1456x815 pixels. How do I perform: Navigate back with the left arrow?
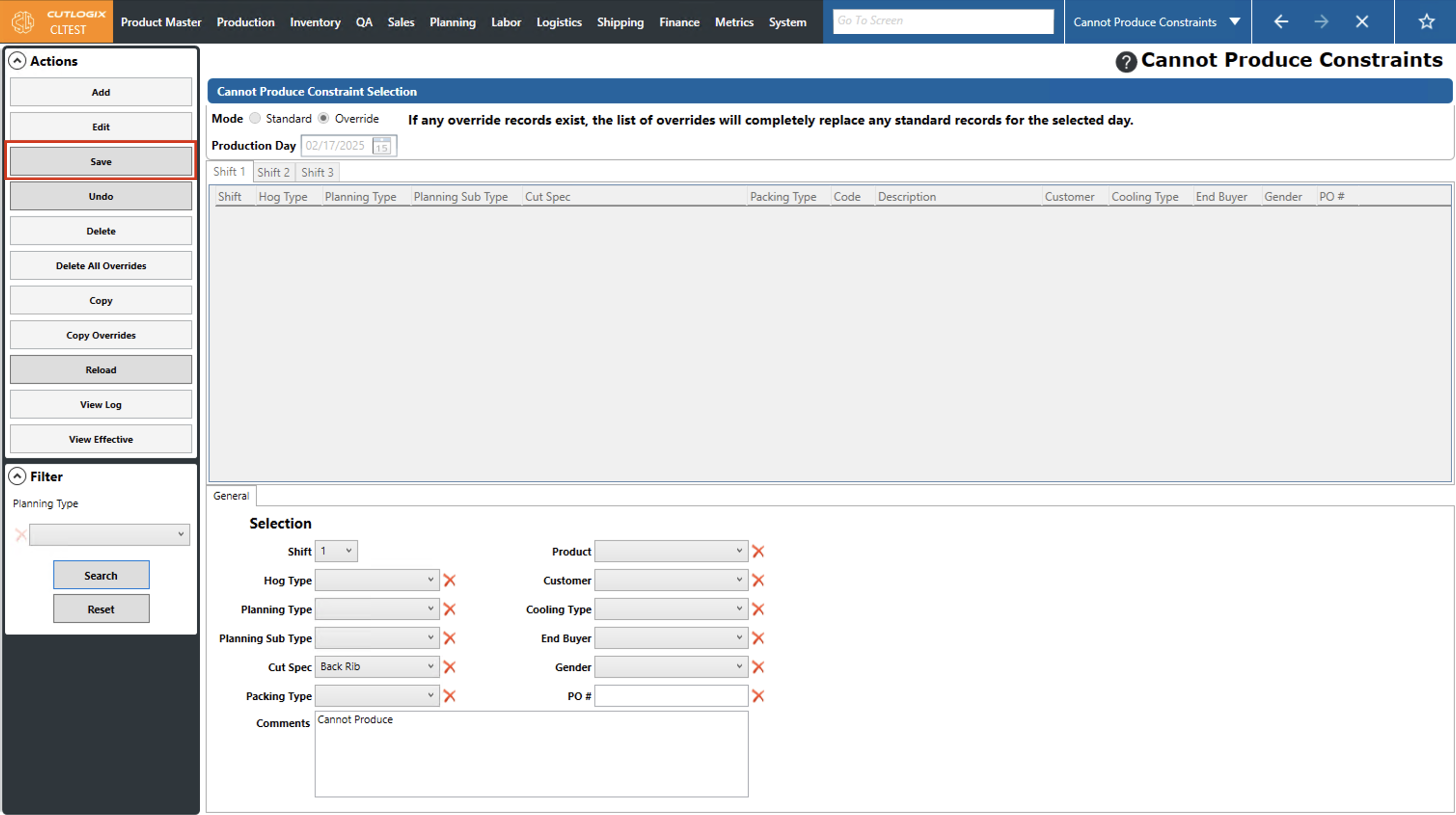1281,22
